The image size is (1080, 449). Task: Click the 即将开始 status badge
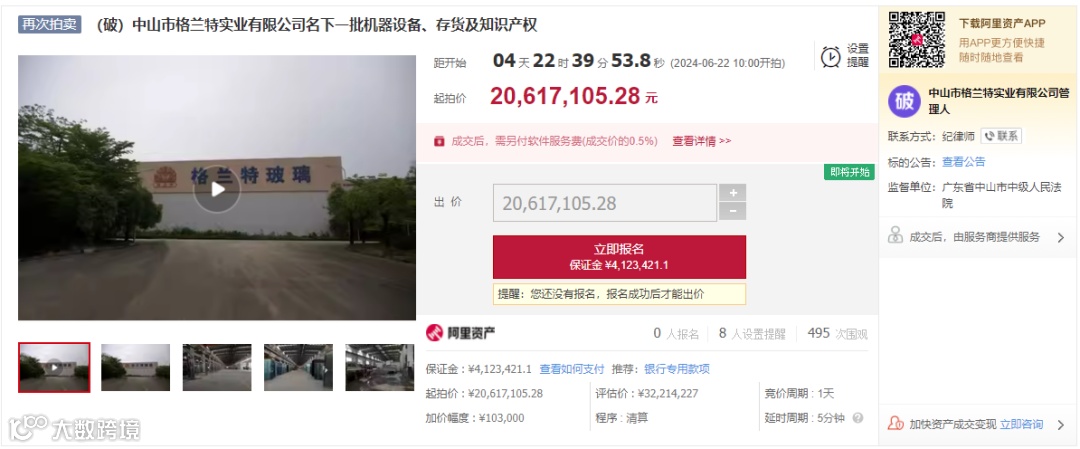point(849,172)
